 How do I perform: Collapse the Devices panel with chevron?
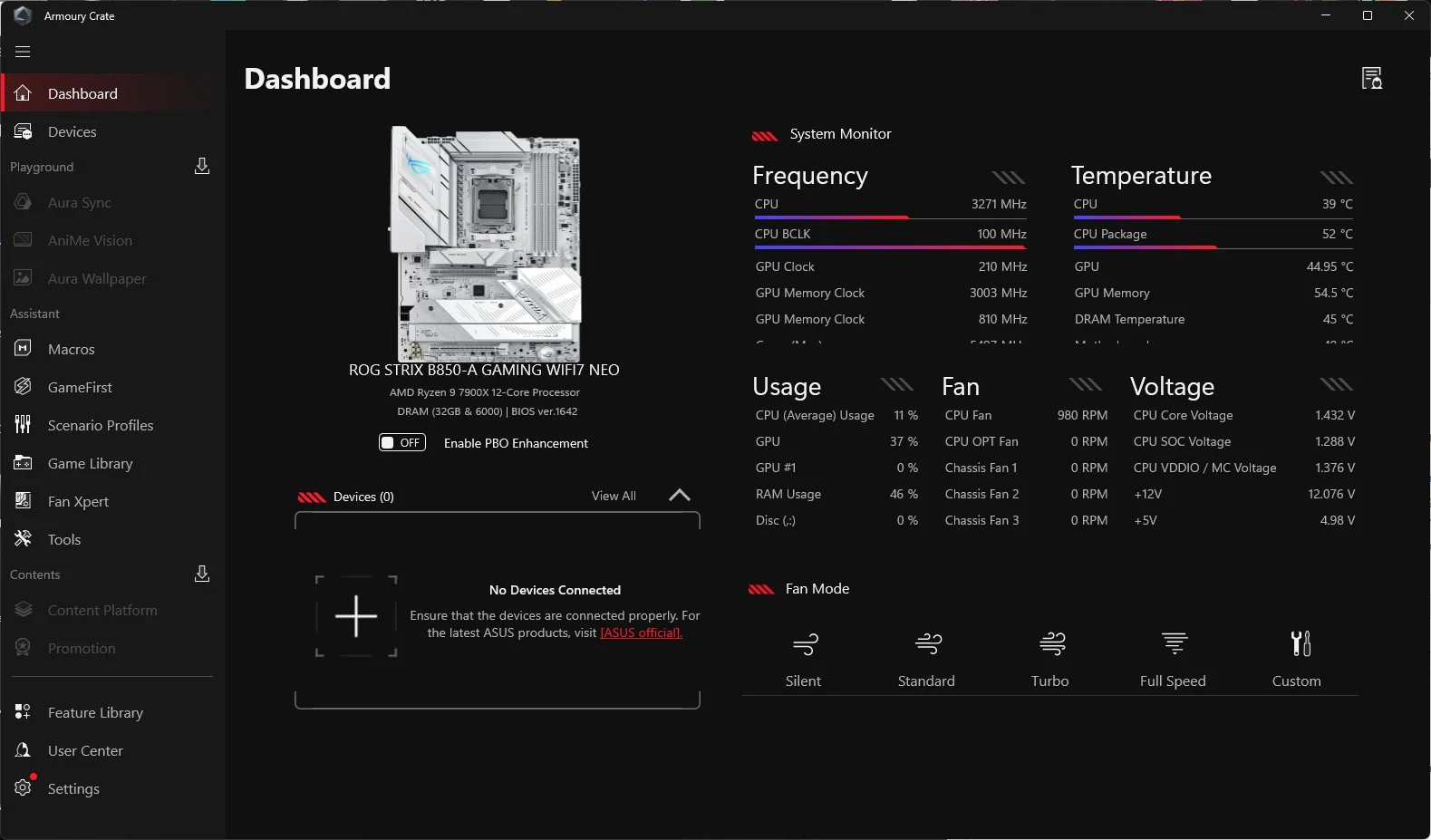[679, 495]
